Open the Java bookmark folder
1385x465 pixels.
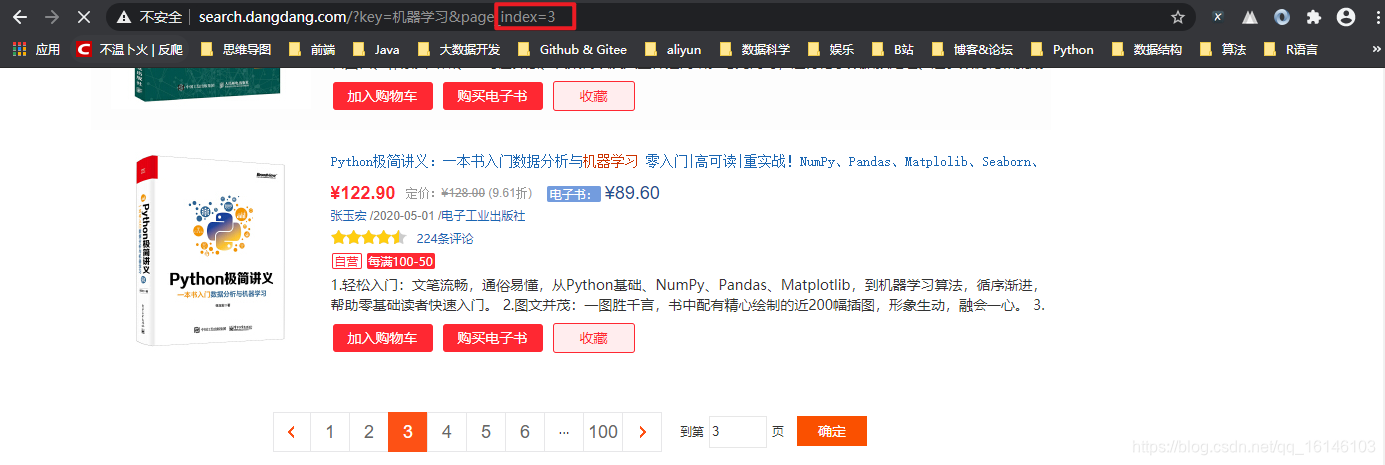[377, 49]
